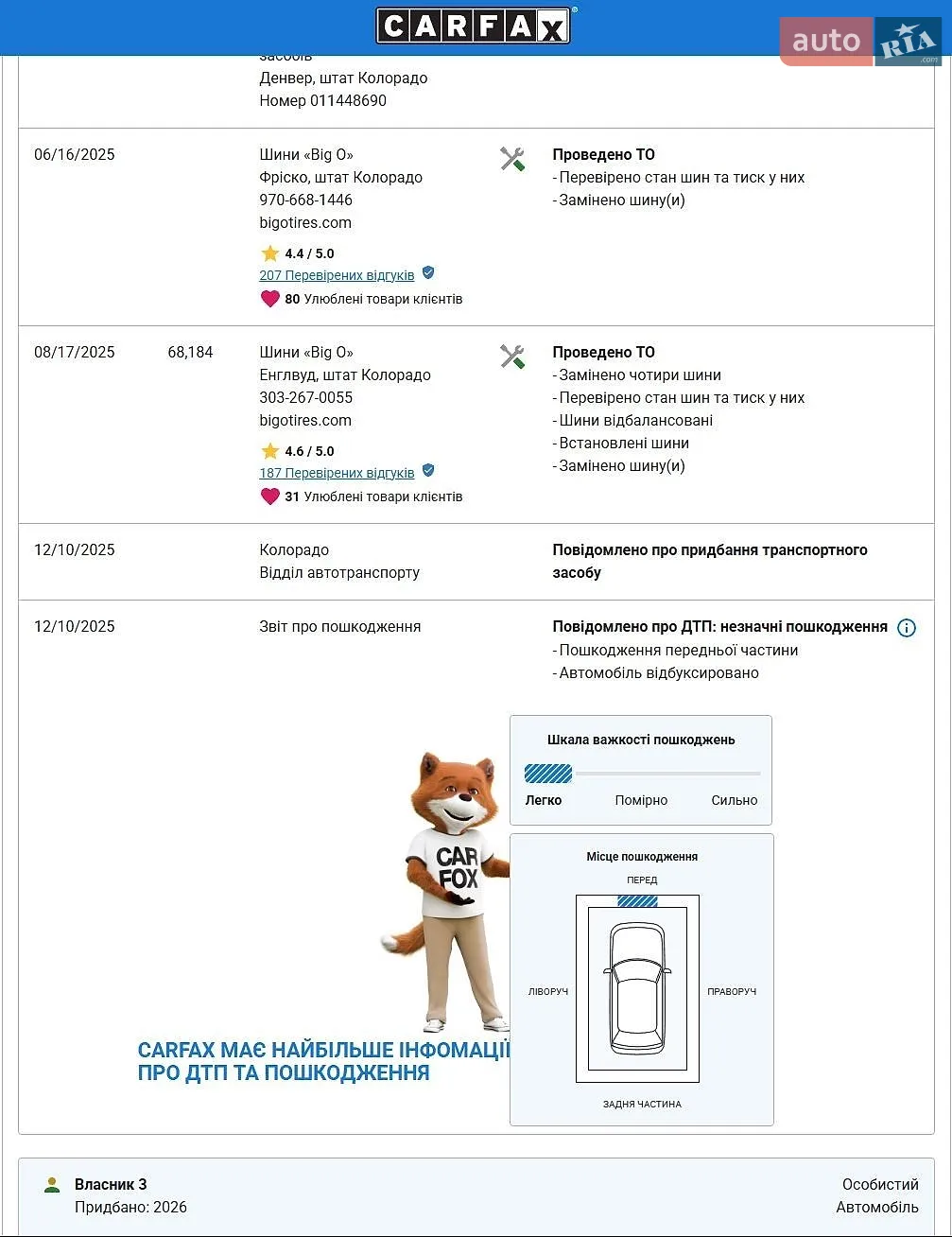The image size is (952, 1237).
Task: Click the CARFOX mascot image
Action: (x=446, y=891)
